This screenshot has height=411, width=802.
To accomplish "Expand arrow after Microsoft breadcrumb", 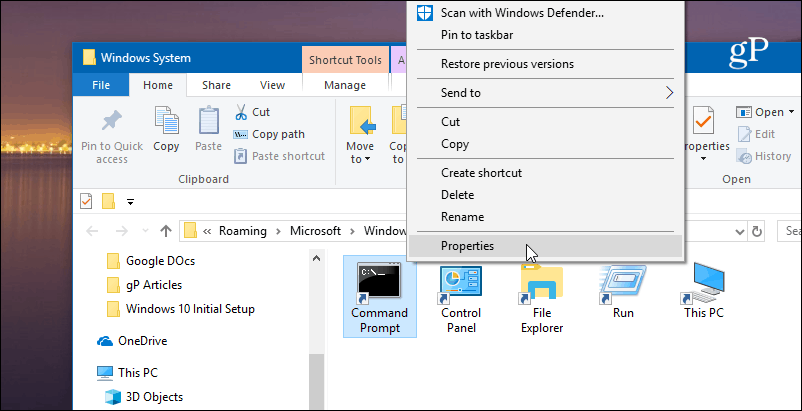I will [x=352, y=231].
